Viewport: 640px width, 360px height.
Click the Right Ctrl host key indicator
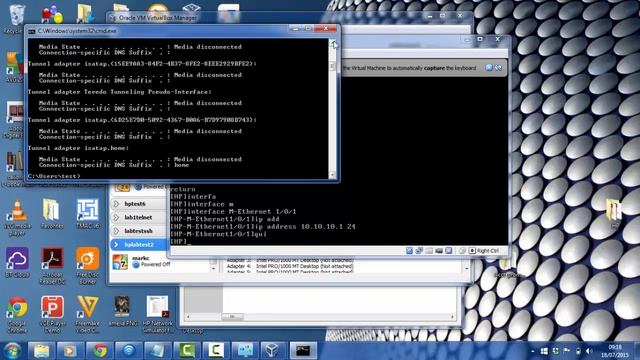coord(484,251)
